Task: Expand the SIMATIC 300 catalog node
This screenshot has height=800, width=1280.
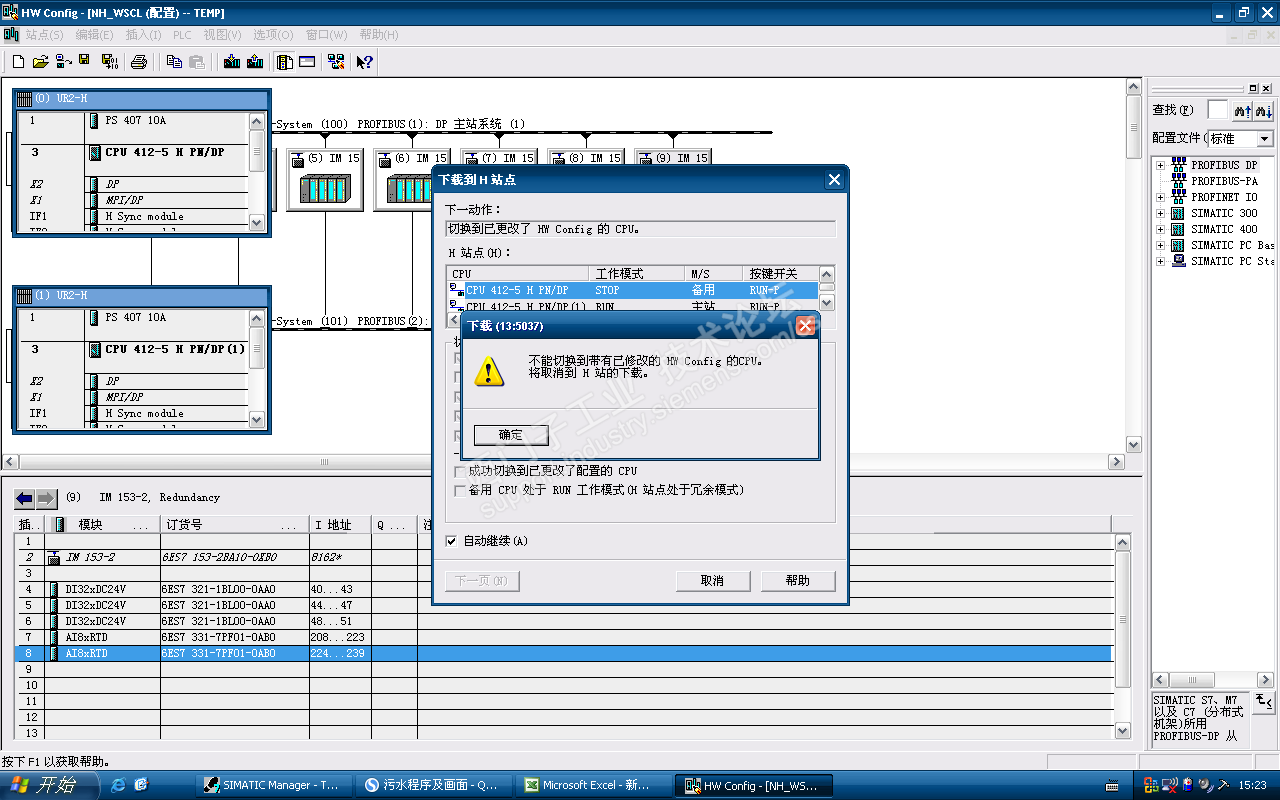Action: pyautogui.click(x=1160, y=213)
